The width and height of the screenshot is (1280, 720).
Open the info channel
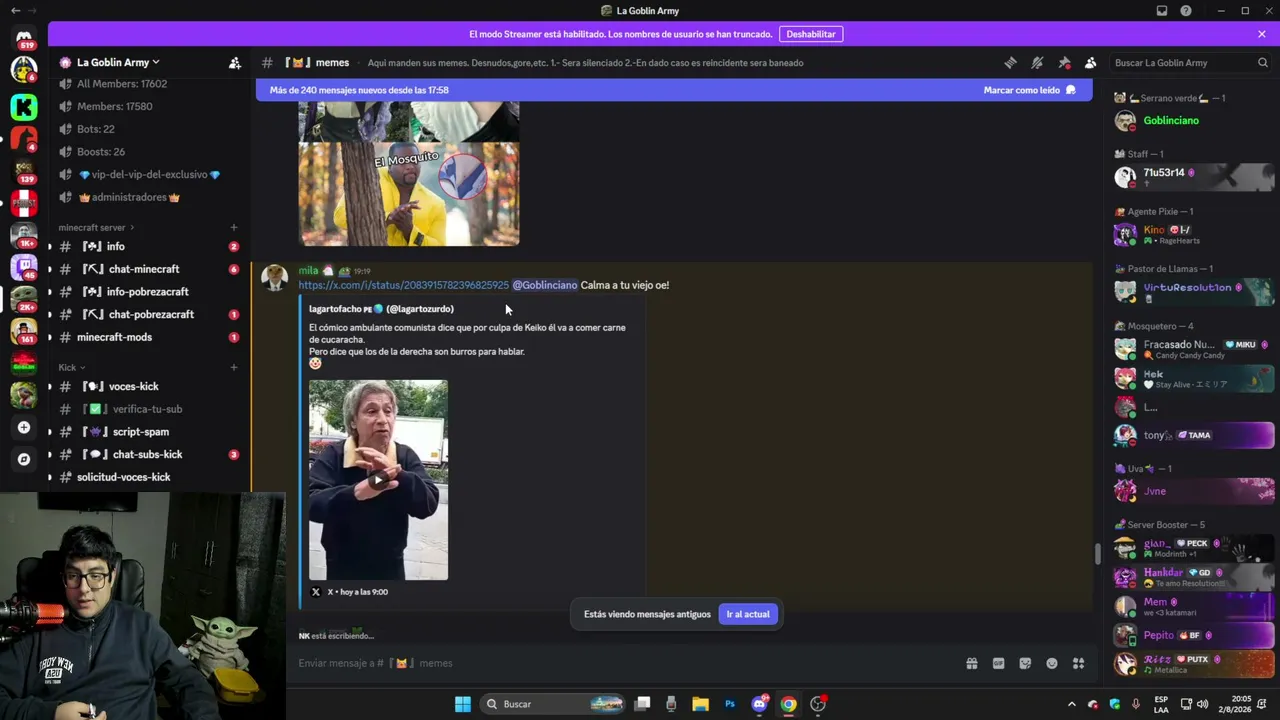(148, 247)
